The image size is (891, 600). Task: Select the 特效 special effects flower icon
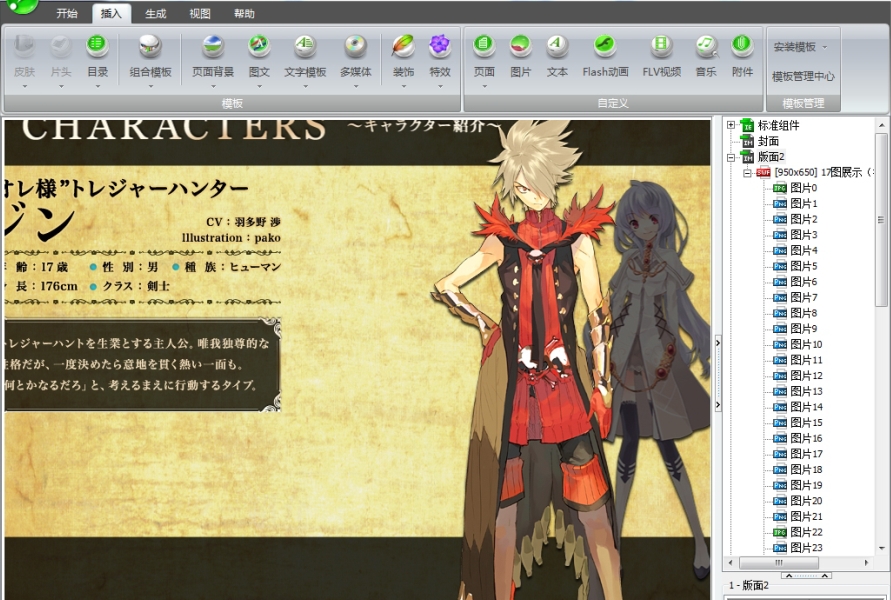pyautogui.click(x=440, y=46)
